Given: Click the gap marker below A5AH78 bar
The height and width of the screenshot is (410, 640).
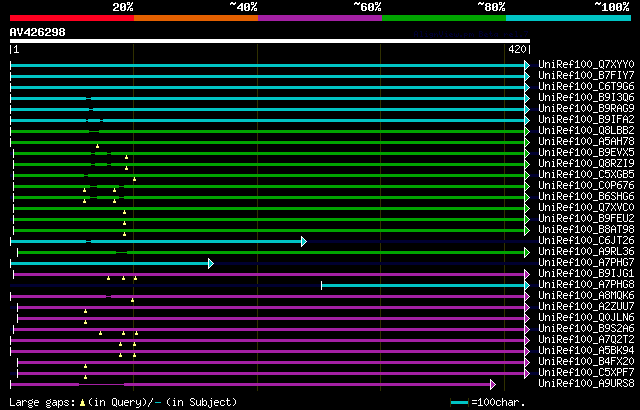Looking at the screenshot, I should pos(97,146).
